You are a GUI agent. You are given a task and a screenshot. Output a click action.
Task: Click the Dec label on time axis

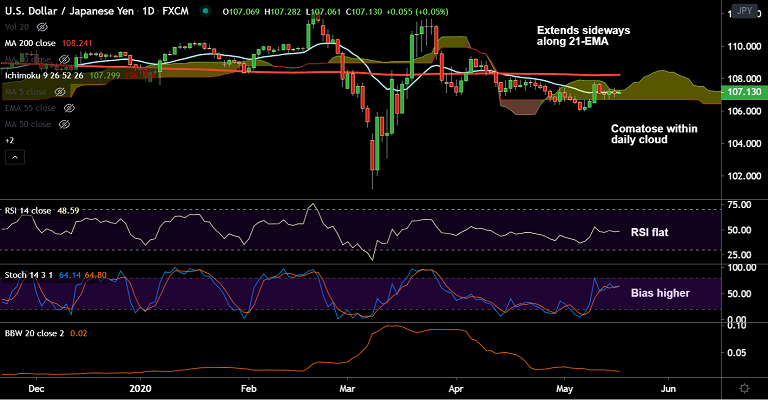coord(36,389)
